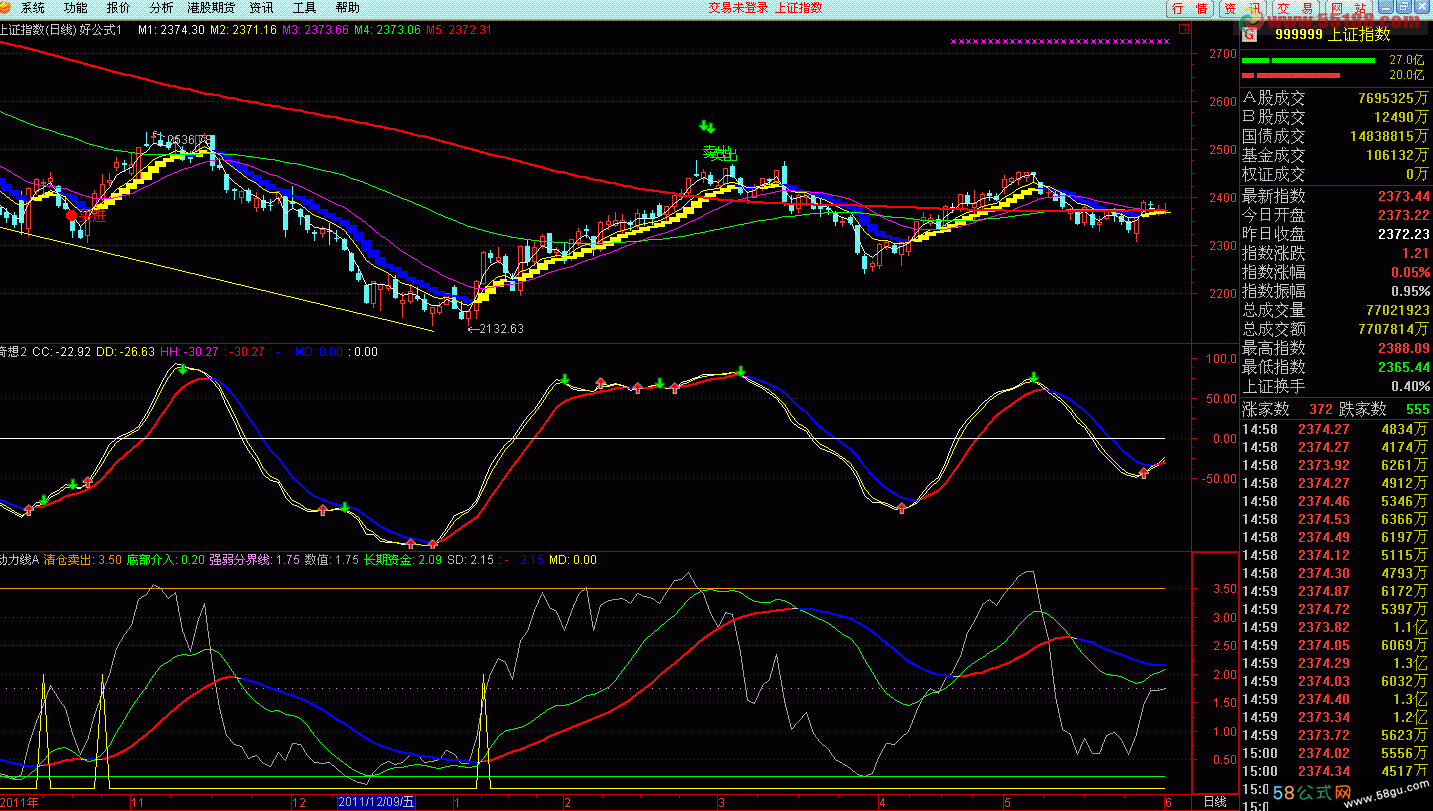Click the 好公式1 indicator name label
The image size is (1433, 811).
[x=104, y=30]
